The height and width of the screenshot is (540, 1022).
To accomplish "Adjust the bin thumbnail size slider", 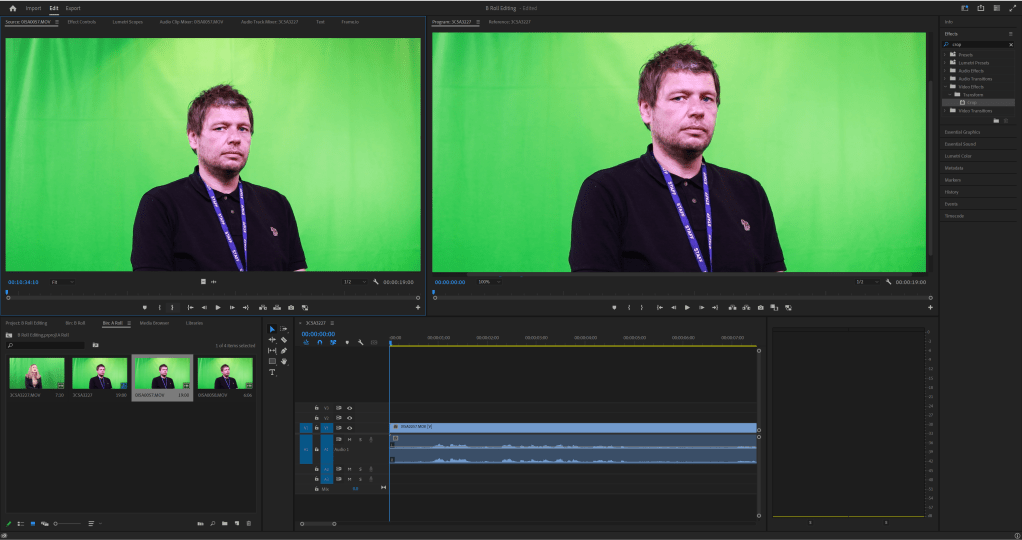I will 66,523.
